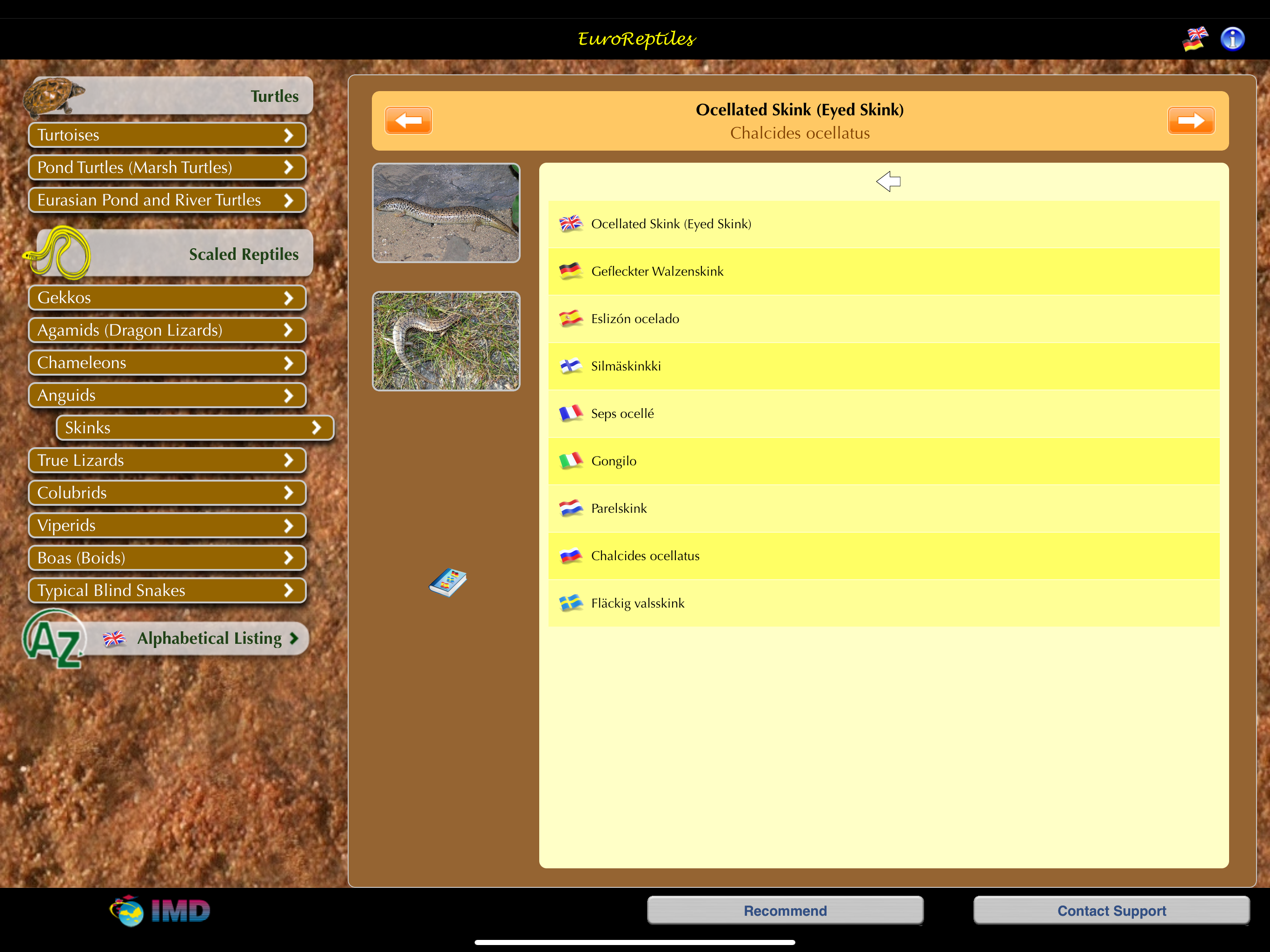The width and height of the screenshot is (1270, 952).
Task: Expand the Colubrids chevron
Action: tap(289, 493)
